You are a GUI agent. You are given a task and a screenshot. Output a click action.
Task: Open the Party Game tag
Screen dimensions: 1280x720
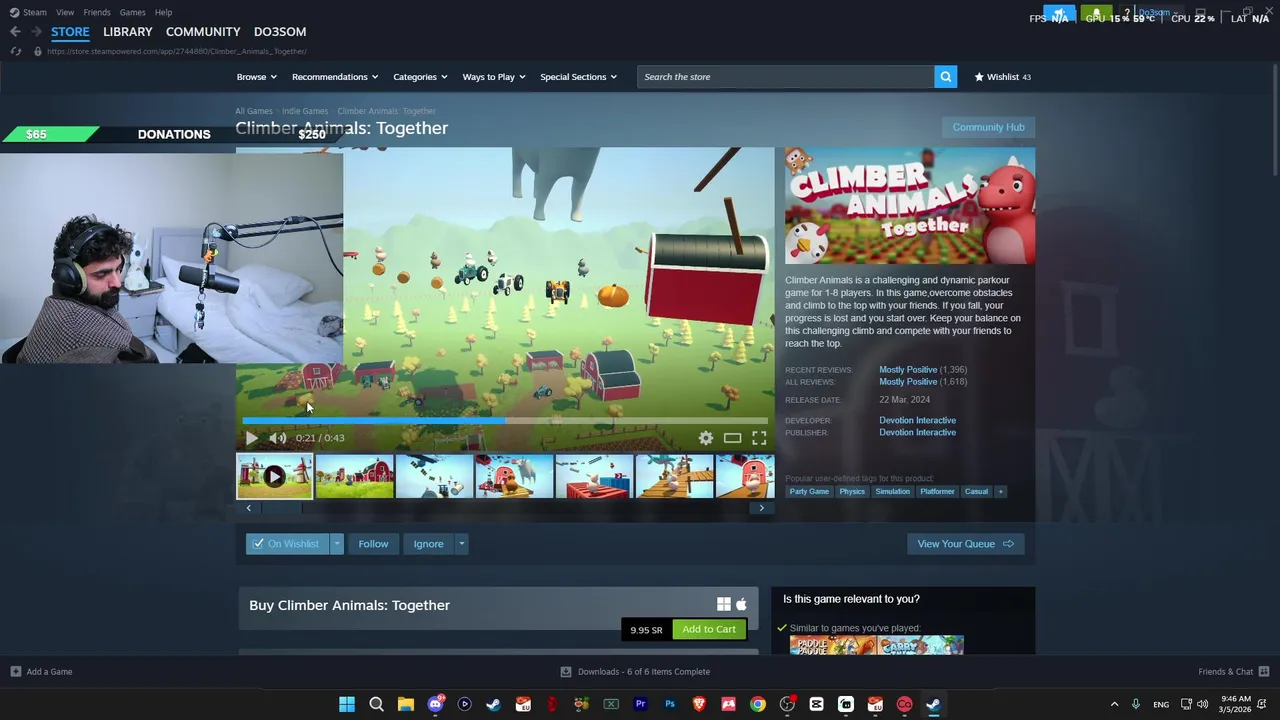pyautogui.click(x=809, y=491)
